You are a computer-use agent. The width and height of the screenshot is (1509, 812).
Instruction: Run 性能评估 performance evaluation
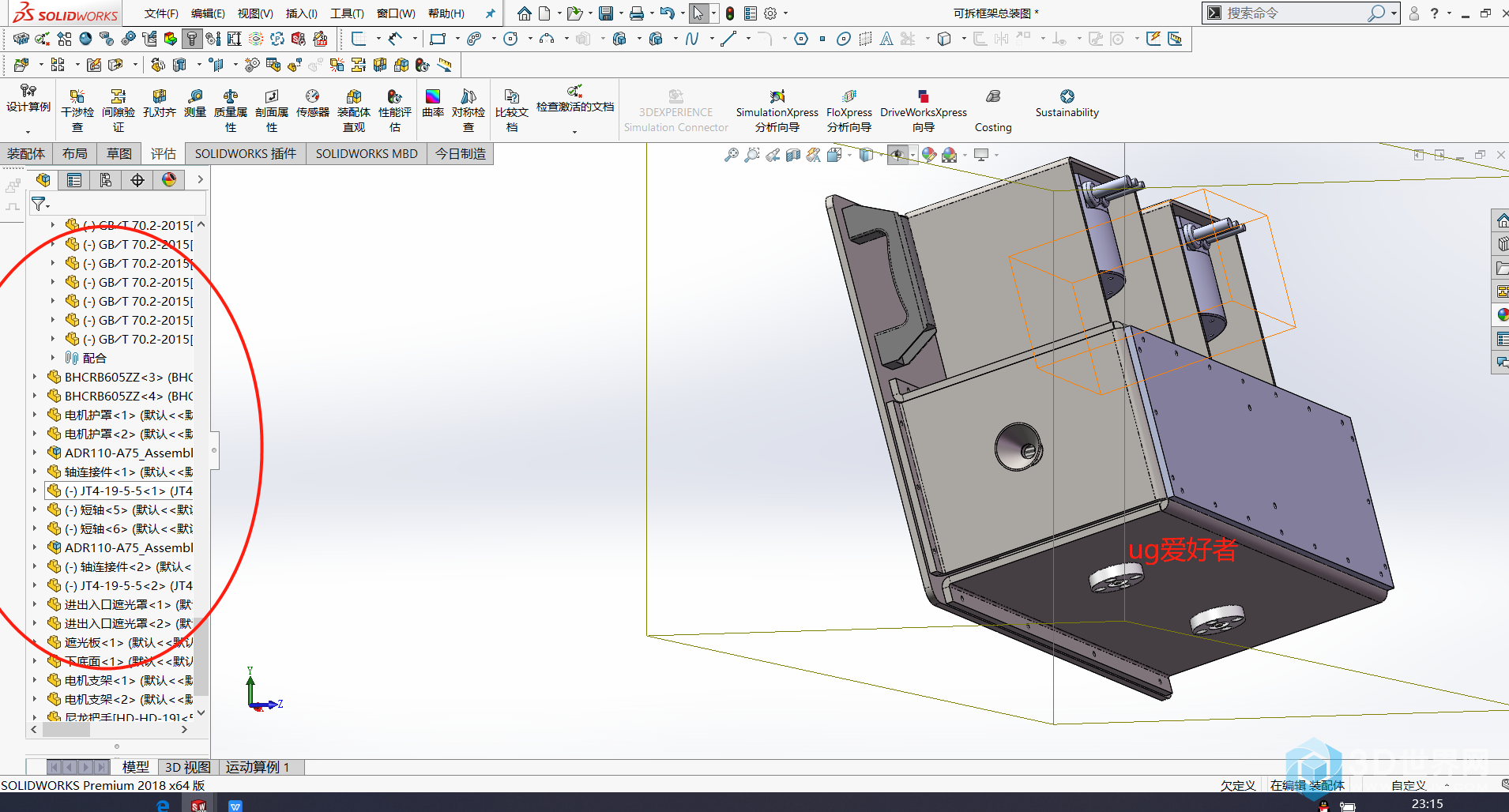(x=395, y=111)
